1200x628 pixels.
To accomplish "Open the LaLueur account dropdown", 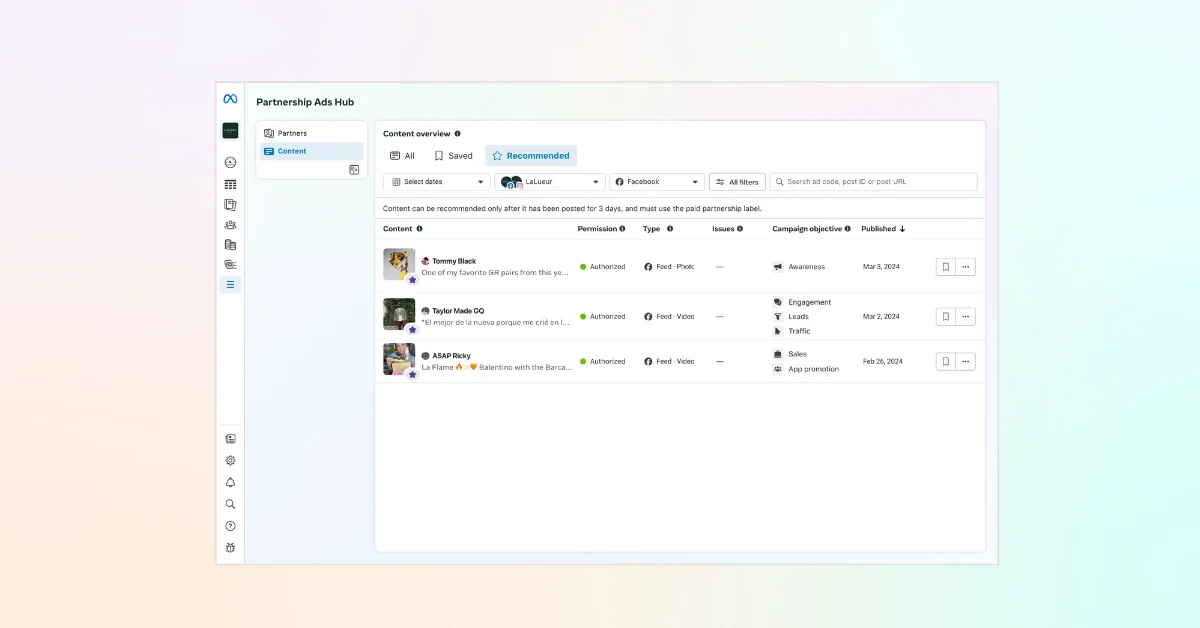I will click(550, 182).
